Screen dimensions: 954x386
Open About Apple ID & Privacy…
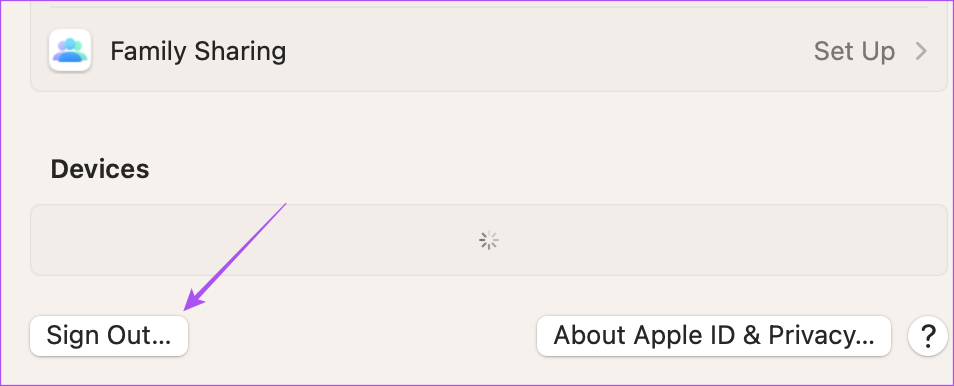[714, 335]
